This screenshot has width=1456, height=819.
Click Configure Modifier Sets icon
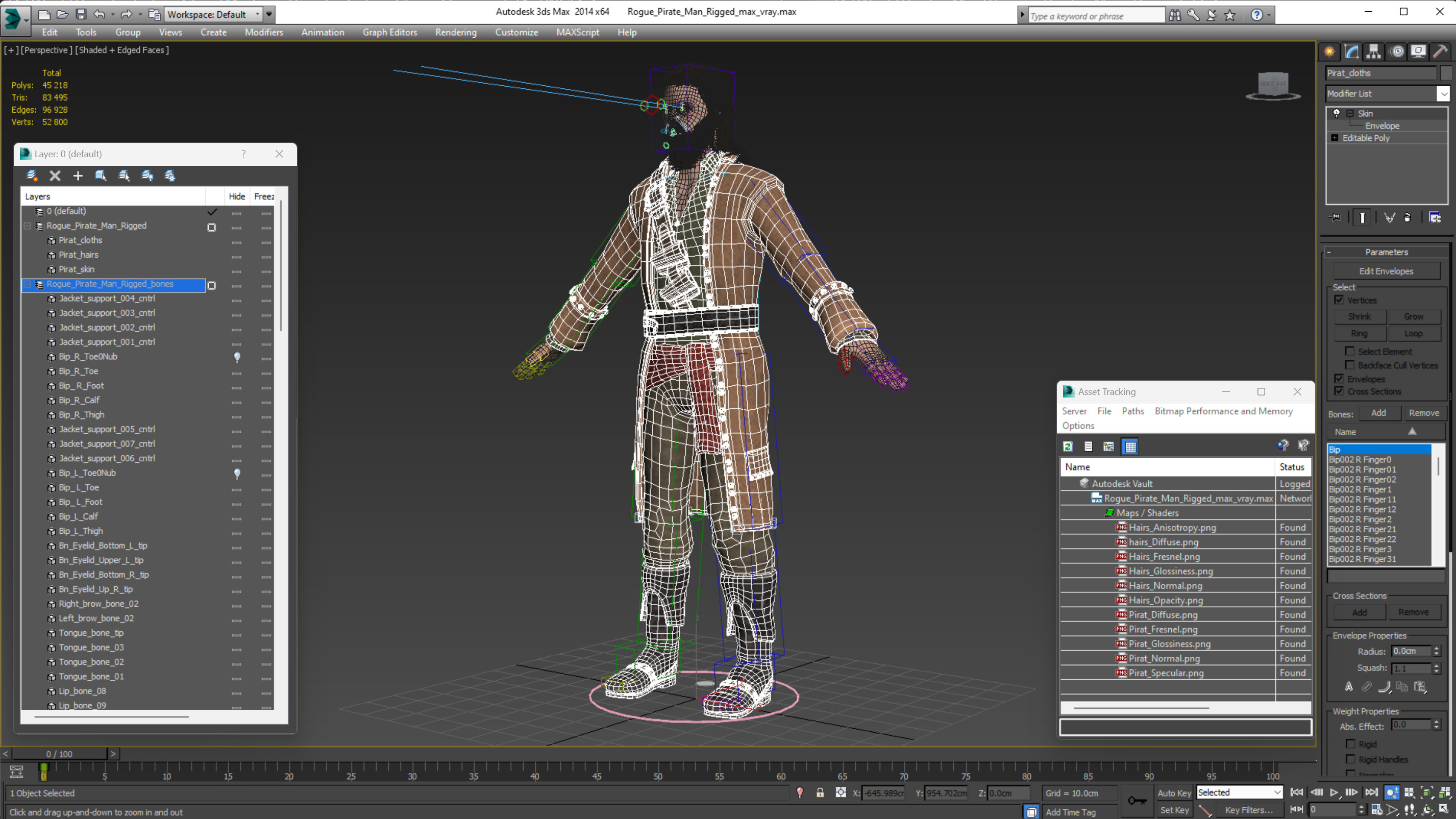pos(1435,217)
